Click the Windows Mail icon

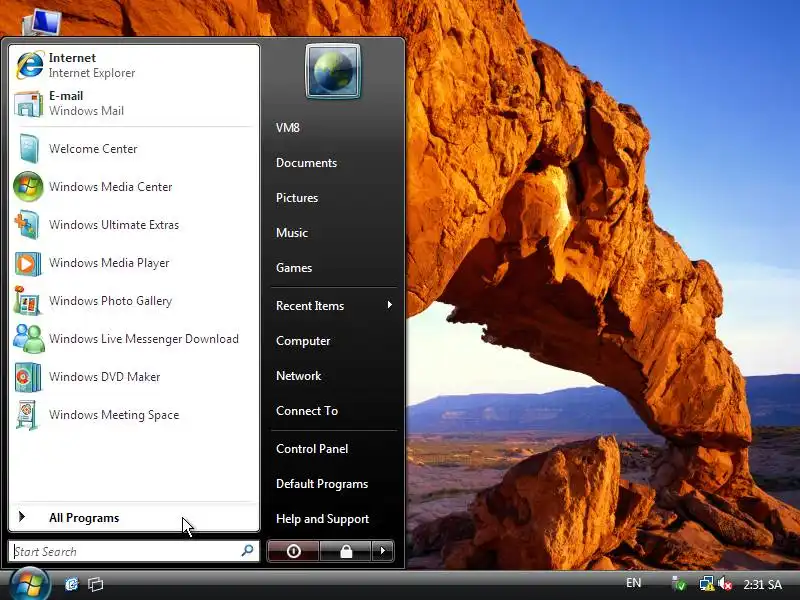tap(28, 104)
